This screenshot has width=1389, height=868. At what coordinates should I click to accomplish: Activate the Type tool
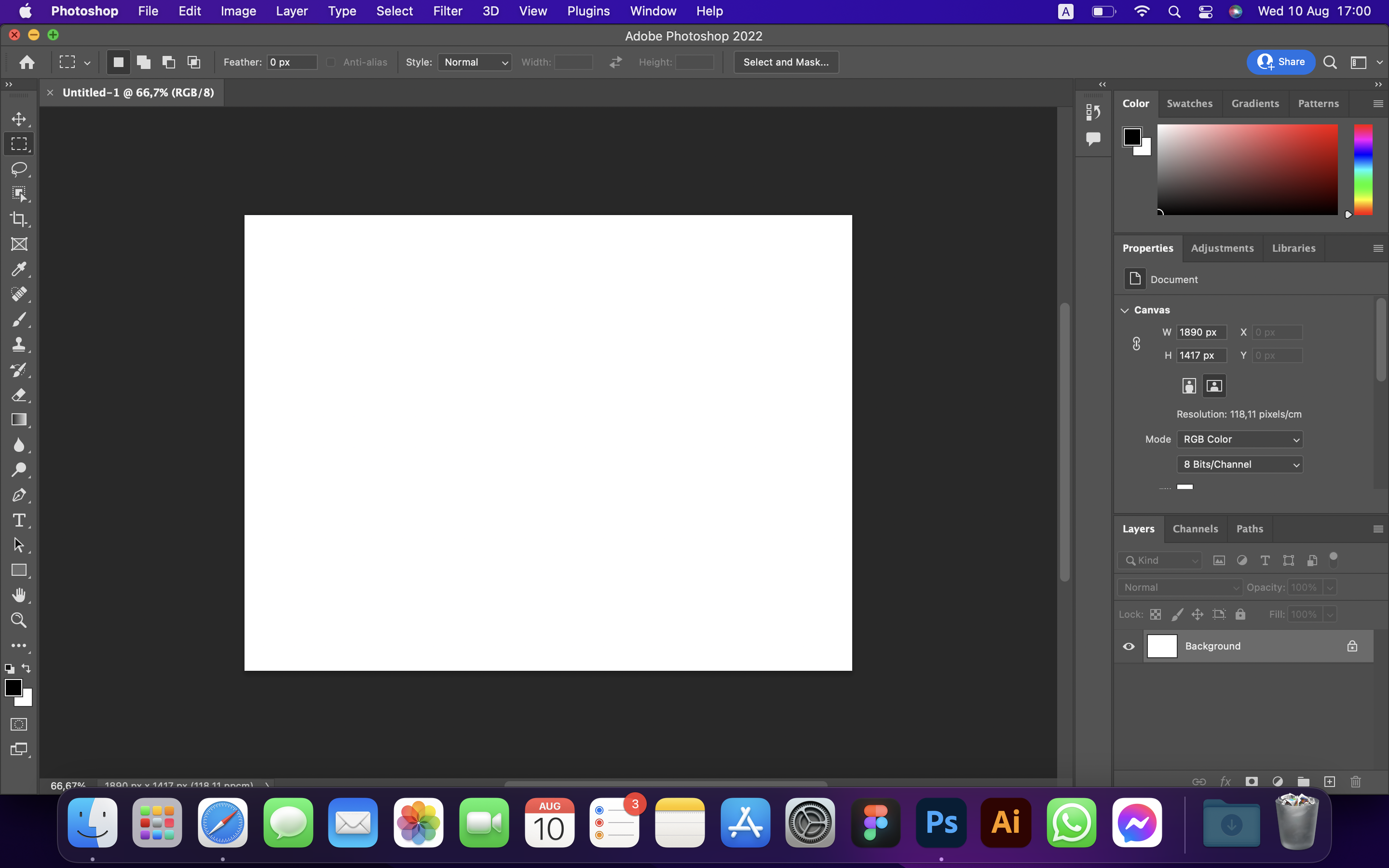(x=19, y=520)
